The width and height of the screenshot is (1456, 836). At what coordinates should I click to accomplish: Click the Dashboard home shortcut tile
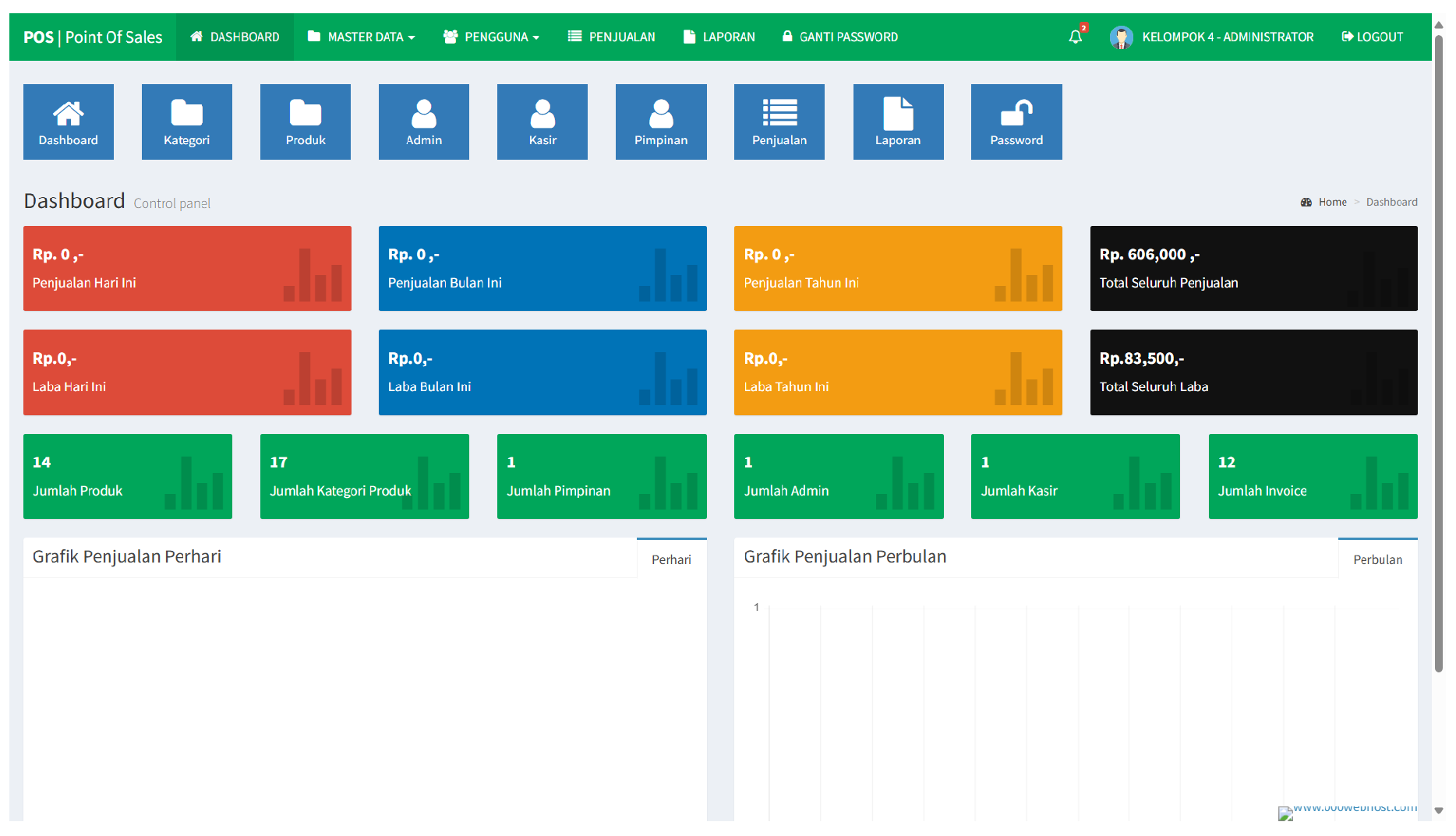pyautogui.click(x=69, y=122)
